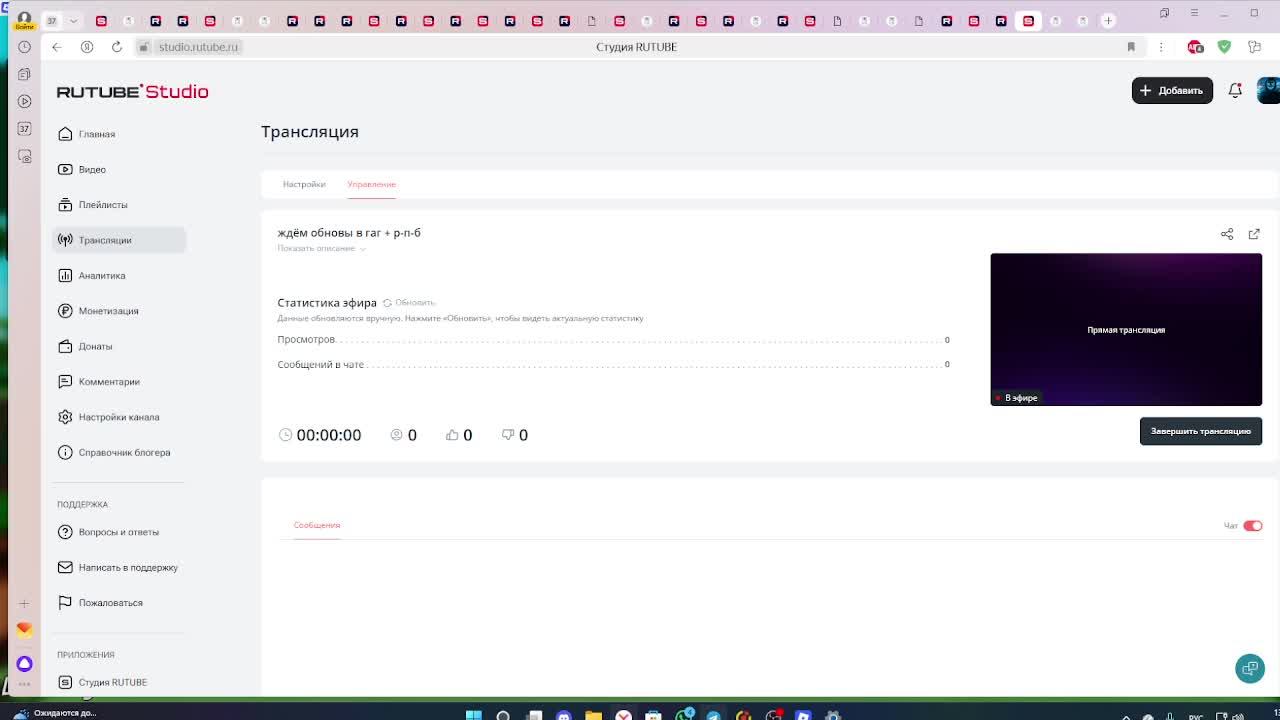Click Обновить to refresh stream statistics
Image resolution: width=1280 pixels, height=720 pixels.
tap(409, 302)
